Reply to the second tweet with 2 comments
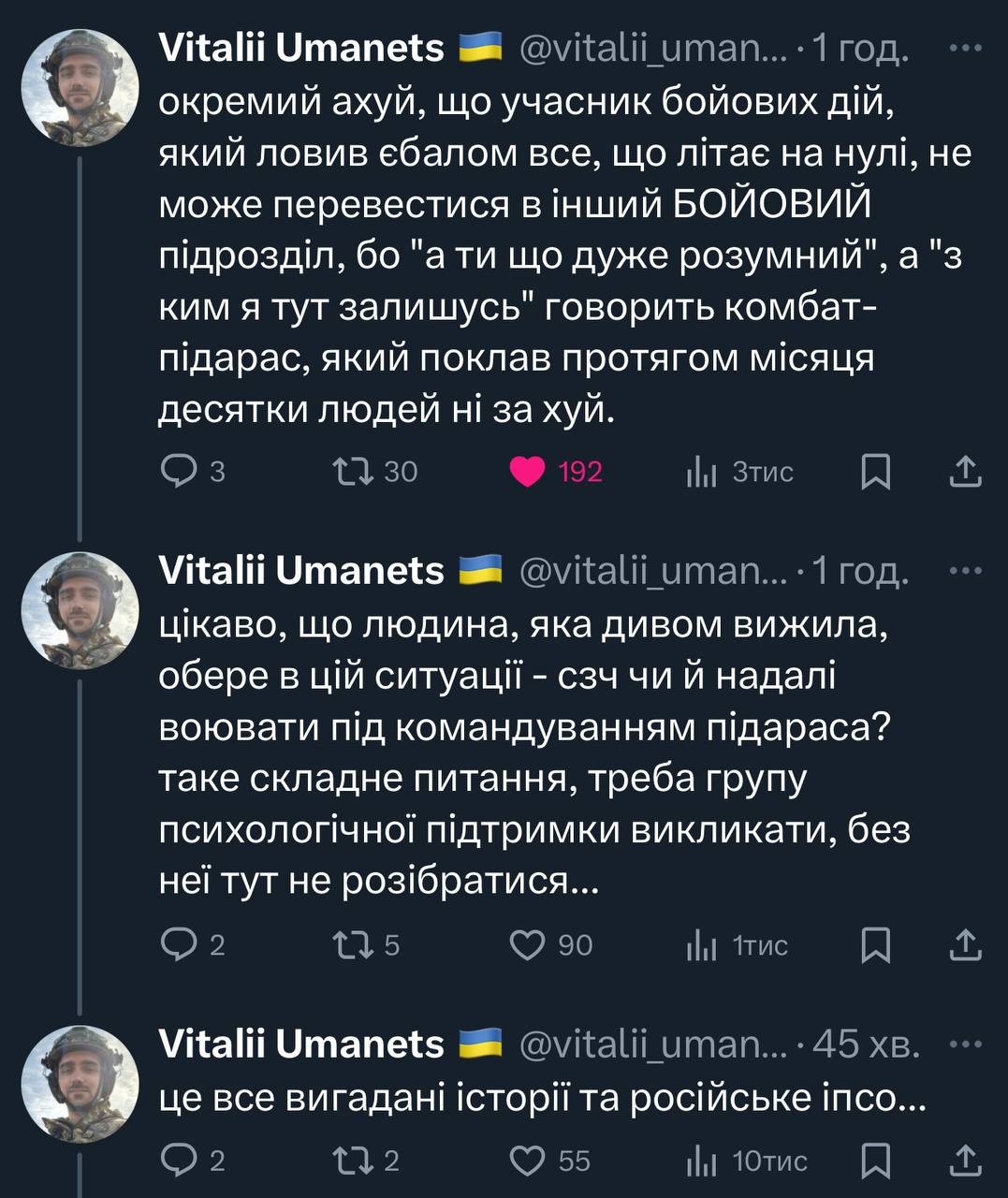This screenshot has height=1198, width=1008. (177, 945)
